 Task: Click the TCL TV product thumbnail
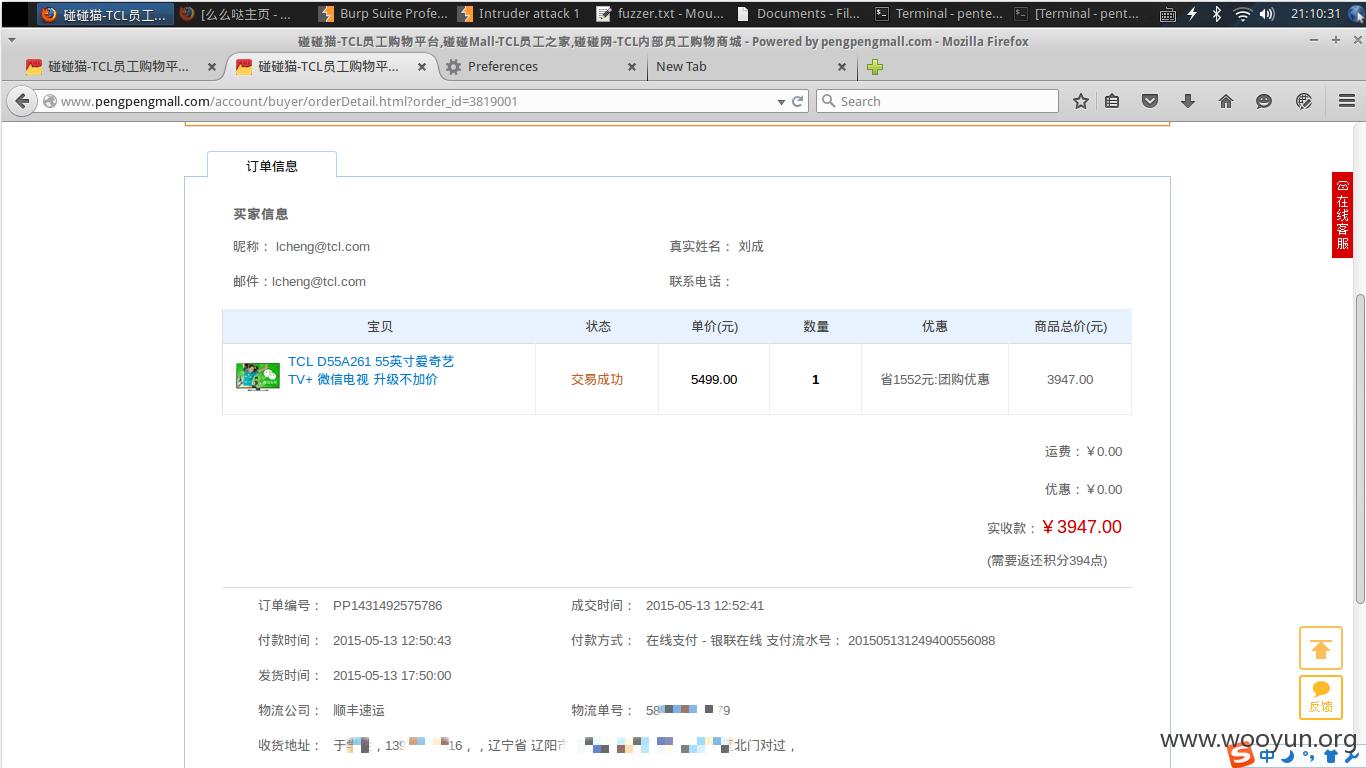tap(258, 376)
